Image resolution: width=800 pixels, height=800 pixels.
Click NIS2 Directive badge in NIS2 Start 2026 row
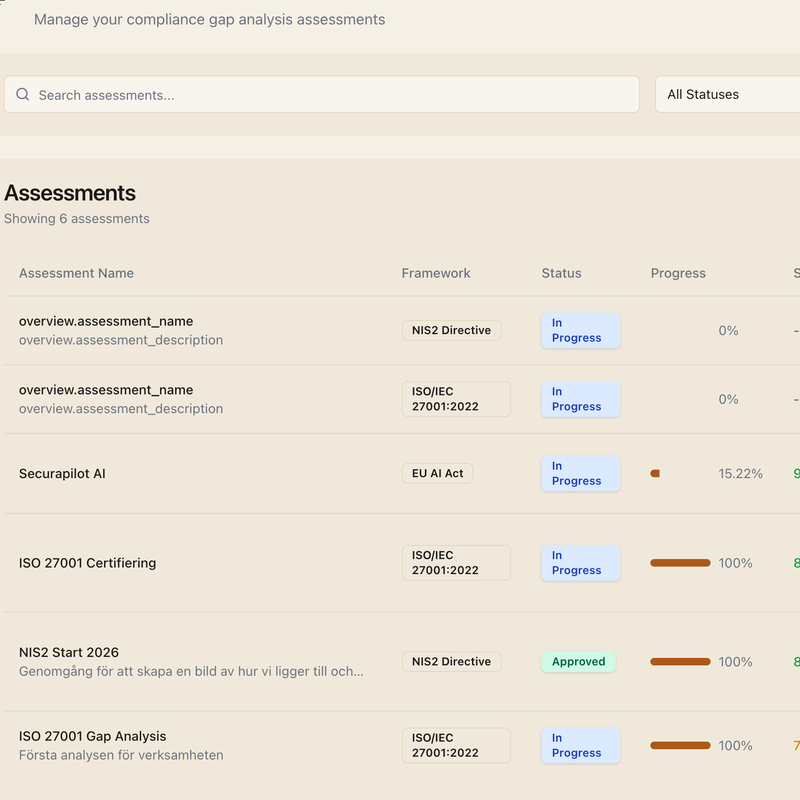click(x=452, y=662)
